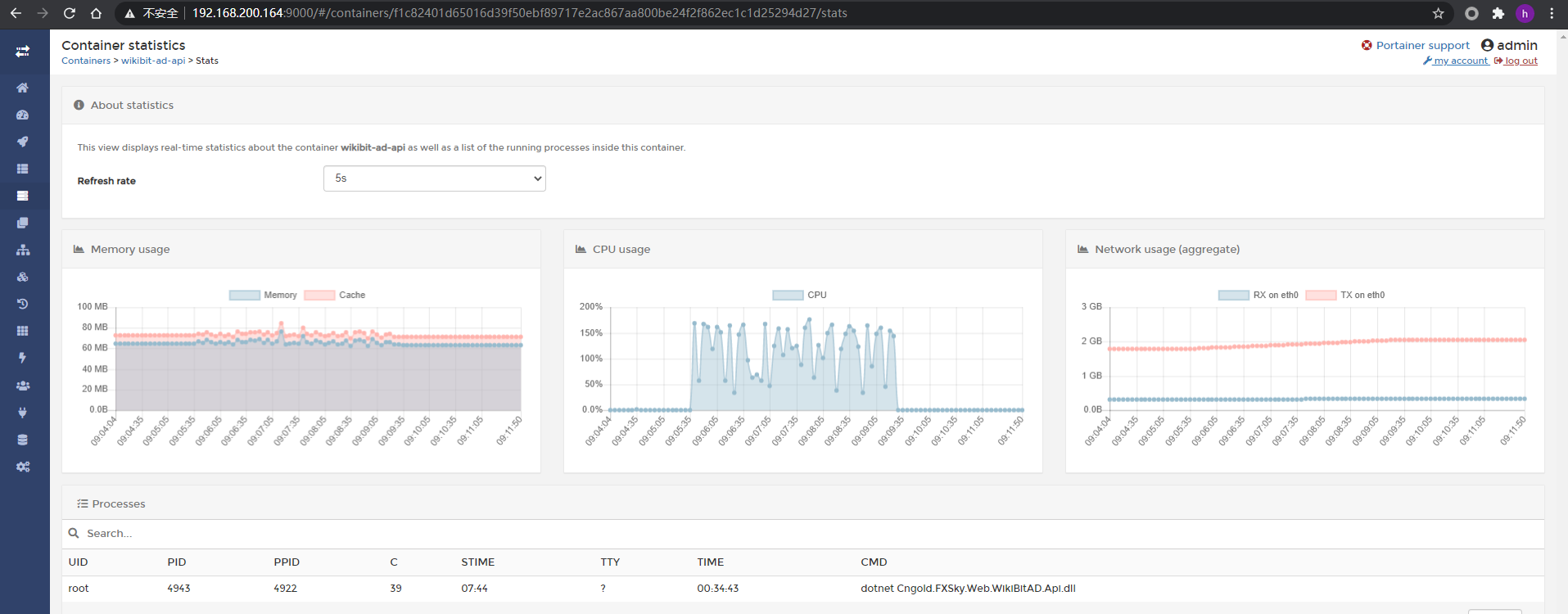1568x614 pixels.
Task: Sort processes by the C column header
Action: tap(394, 562)
